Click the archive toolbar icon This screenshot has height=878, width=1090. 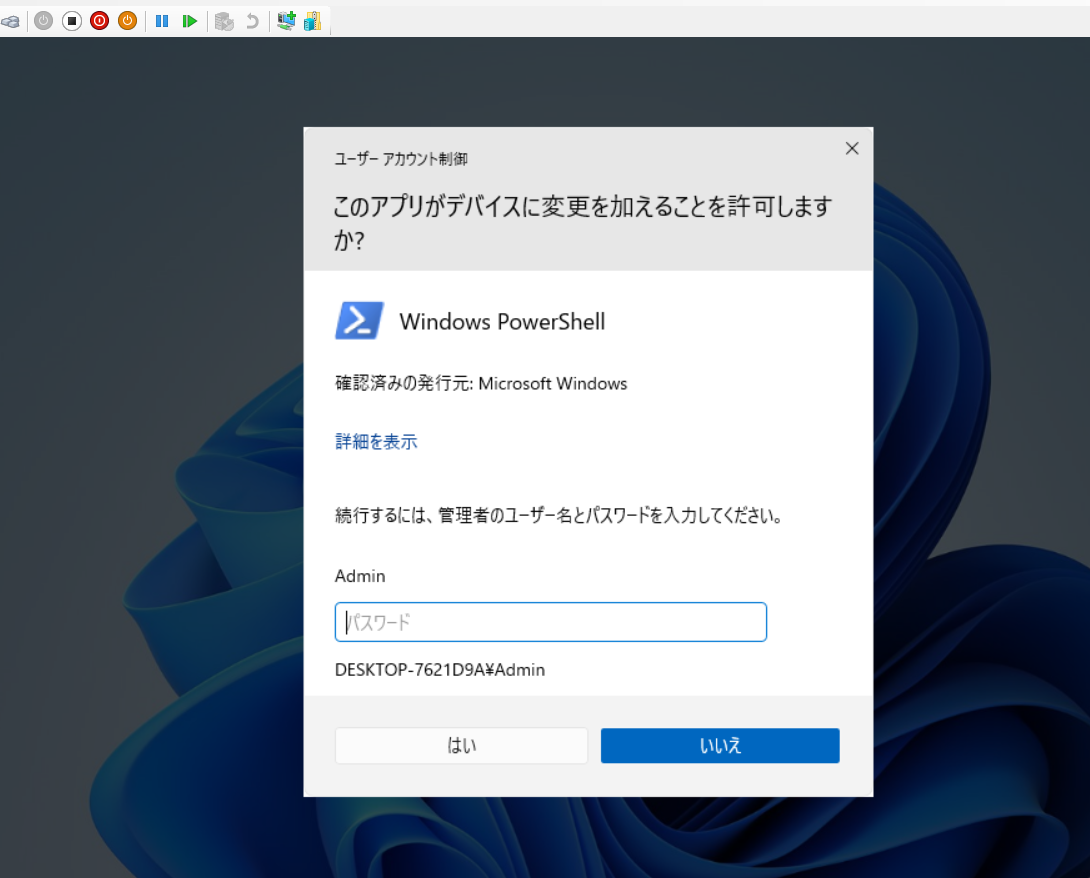click(x=313, y=20)
